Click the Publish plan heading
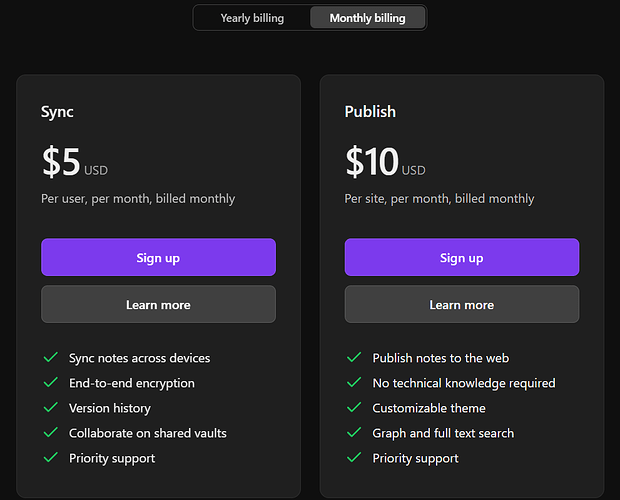 370,111
